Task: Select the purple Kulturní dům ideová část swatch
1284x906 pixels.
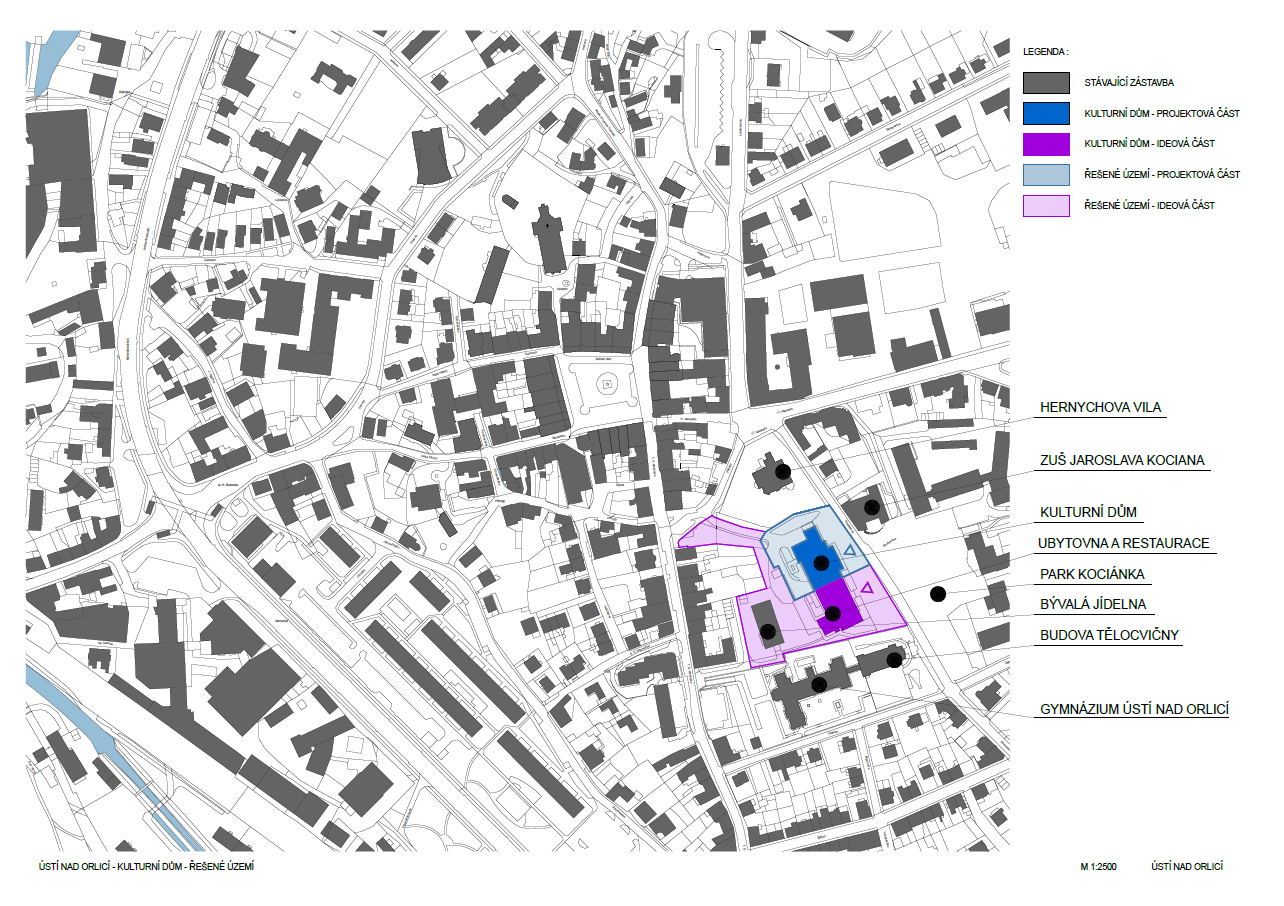Action: [1046, 144]
